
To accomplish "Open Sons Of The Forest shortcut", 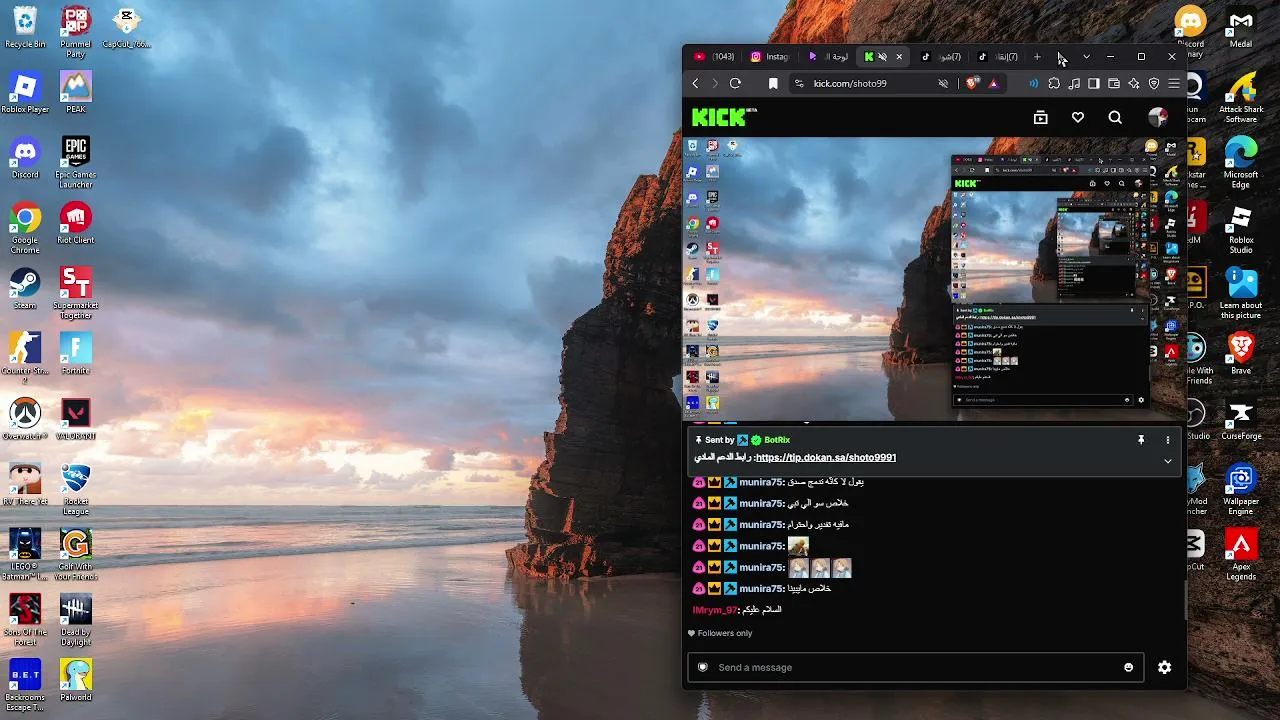I will pyautogui.click(x=25, y=619).
